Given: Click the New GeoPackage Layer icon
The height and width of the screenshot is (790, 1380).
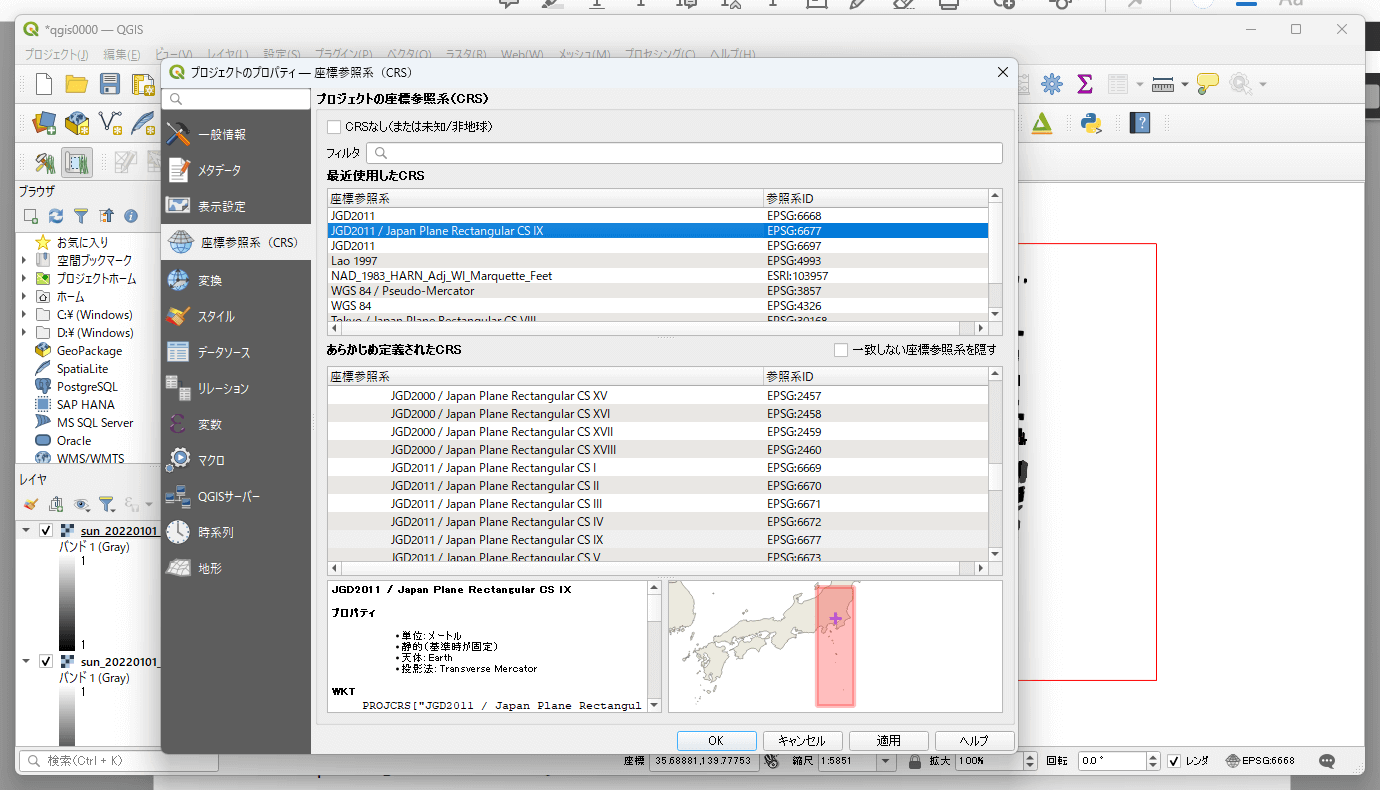Looking at the screenshot, I should coord(77,123).
